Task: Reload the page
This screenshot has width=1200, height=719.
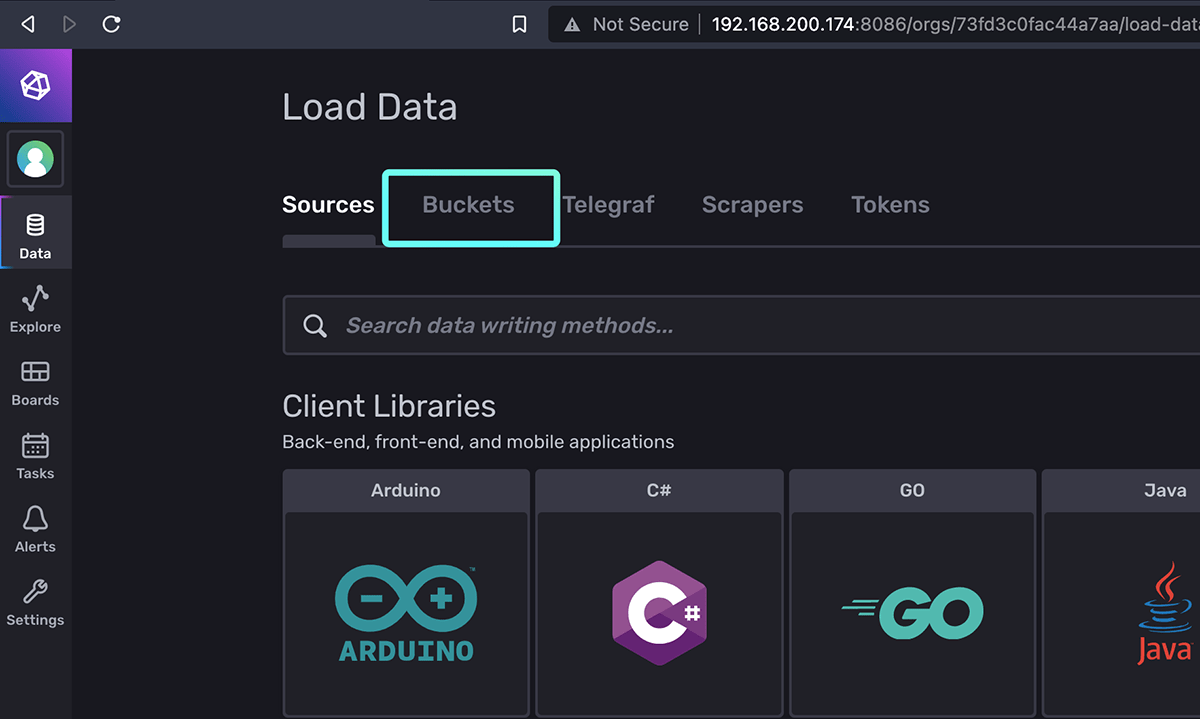Action: [x=111, y=24]
